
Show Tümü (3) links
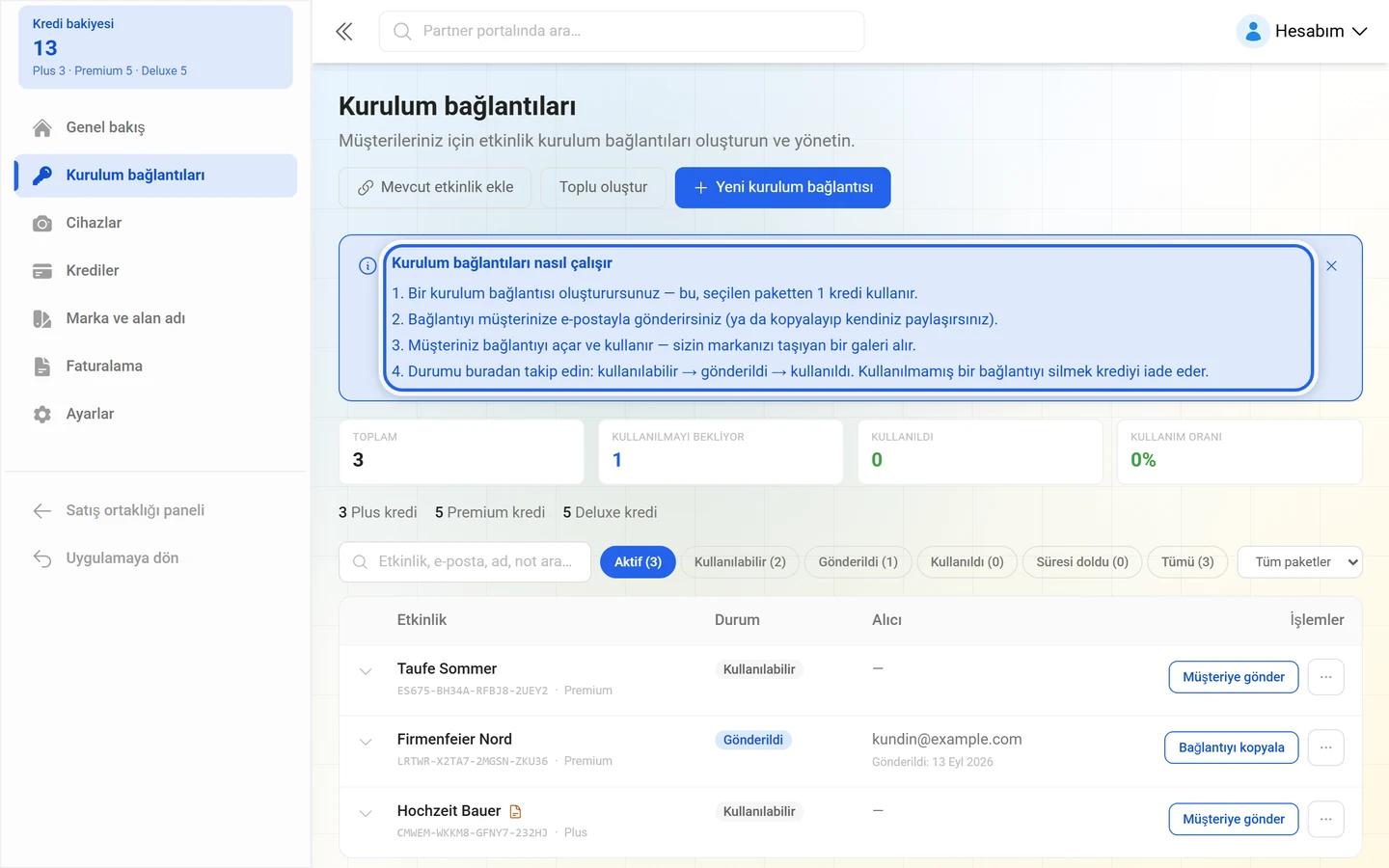click(1187, 562)
